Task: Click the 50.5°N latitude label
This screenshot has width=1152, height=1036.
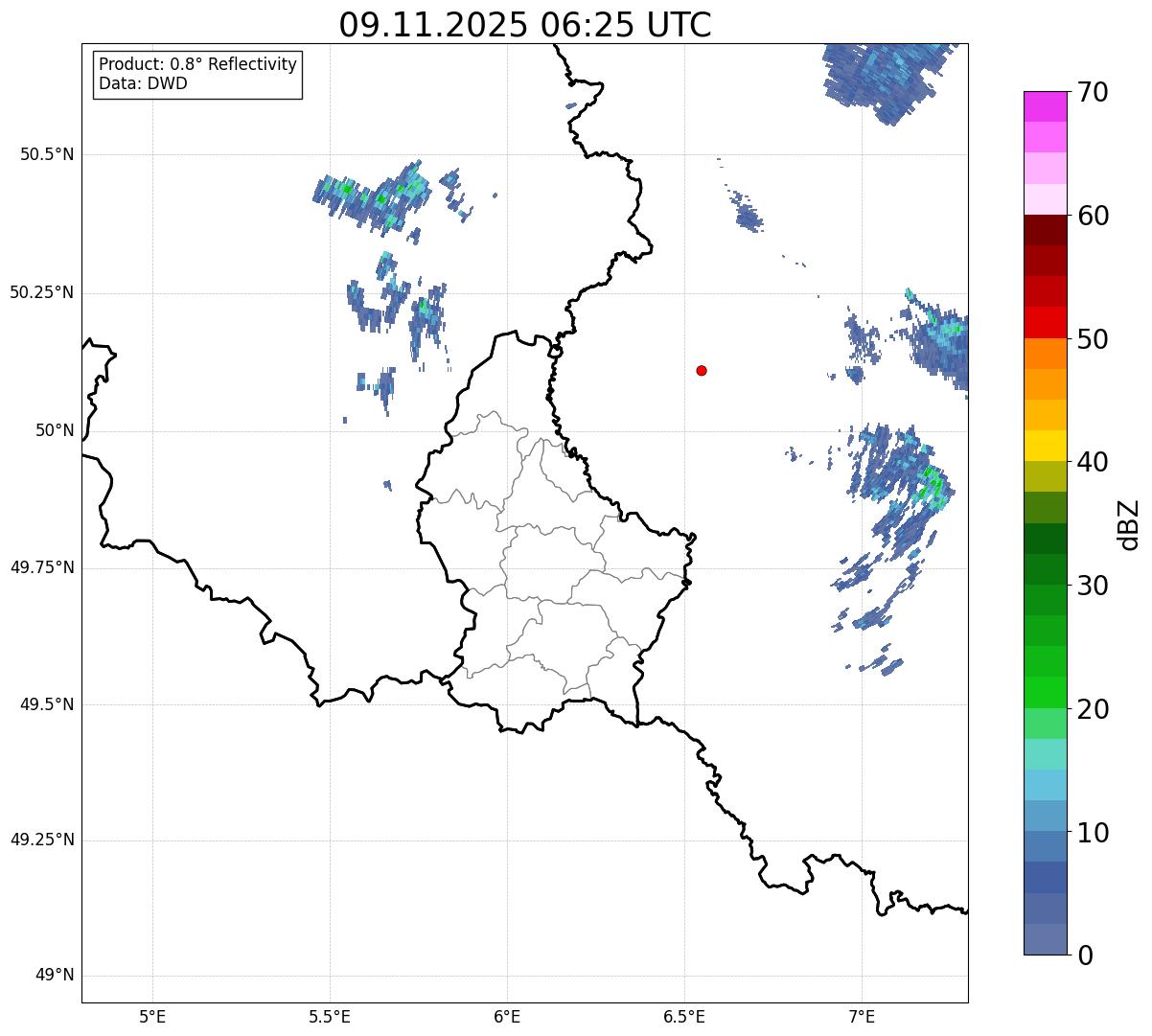Action: pos(47,154)
